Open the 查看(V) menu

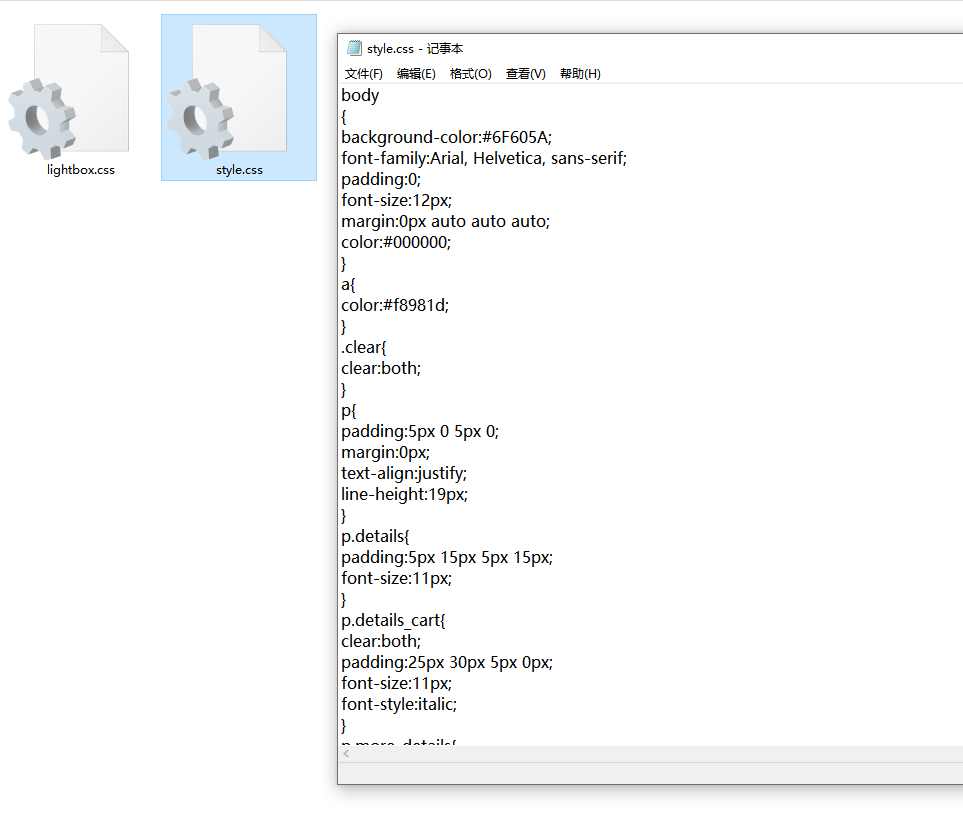[x=525, y=74]
